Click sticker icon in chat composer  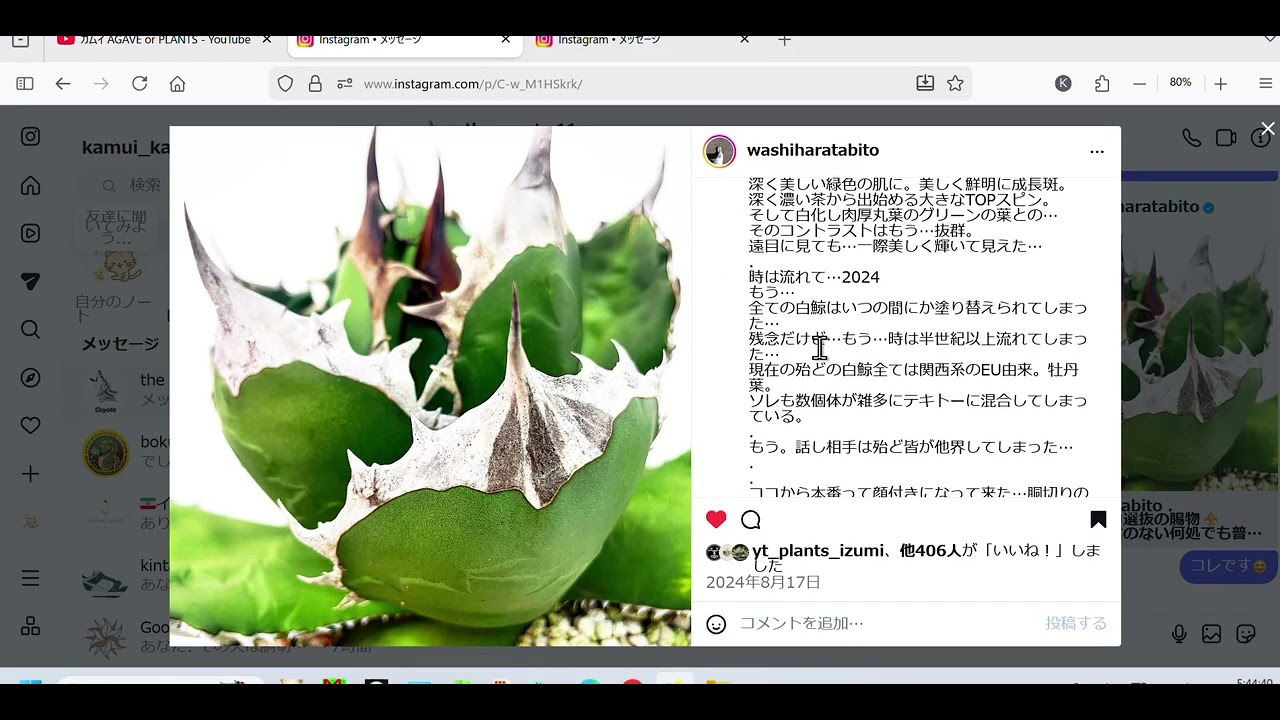pyautogui.click(x=1246, y=633)
